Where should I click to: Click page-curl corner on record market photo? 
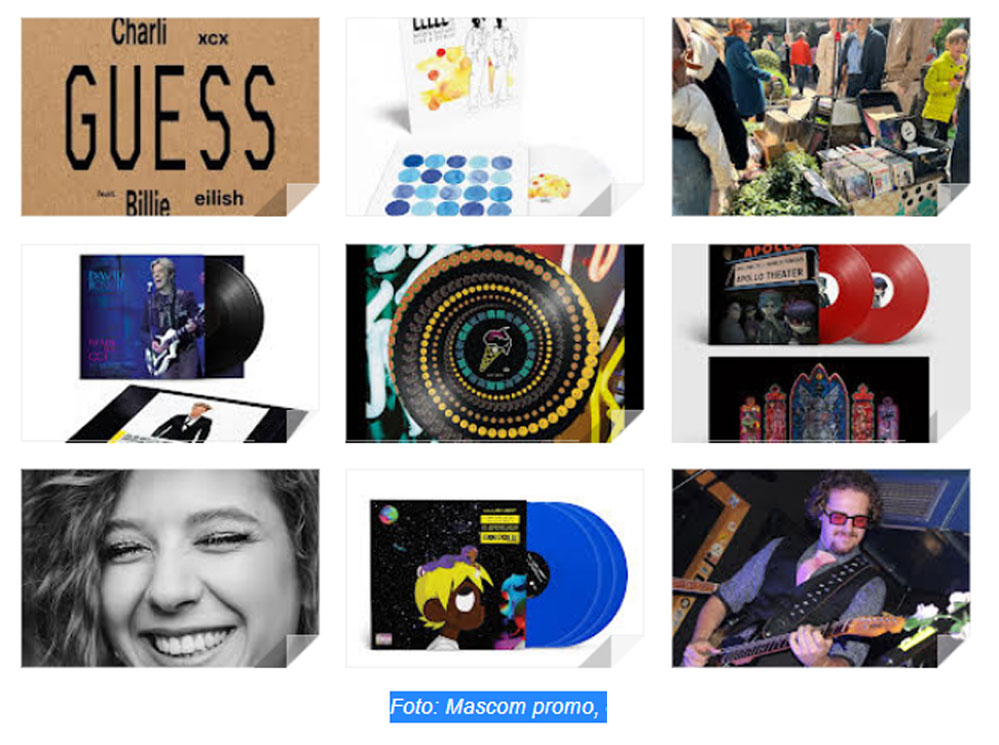click(x=953, y=199)
